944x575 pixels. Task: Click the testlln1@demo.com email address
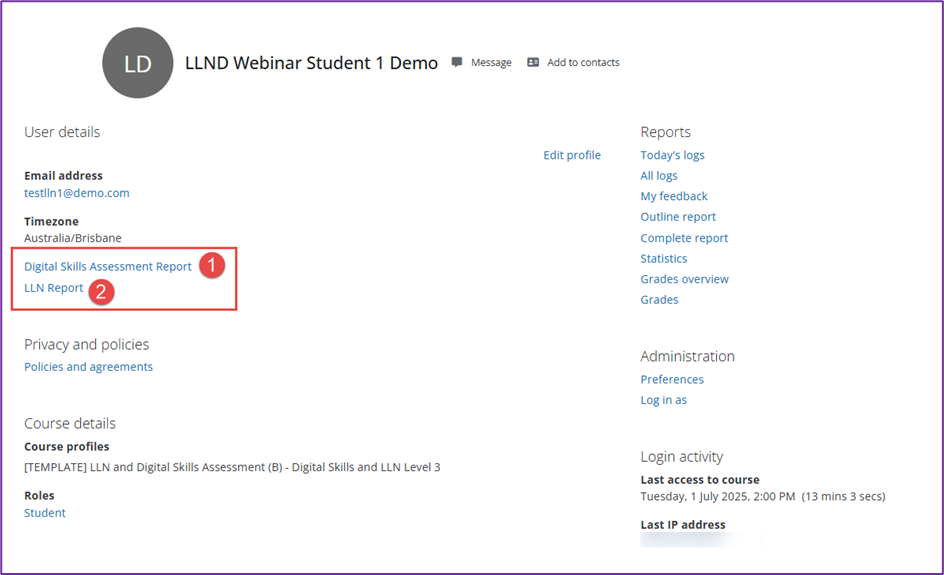coord(76,193)
